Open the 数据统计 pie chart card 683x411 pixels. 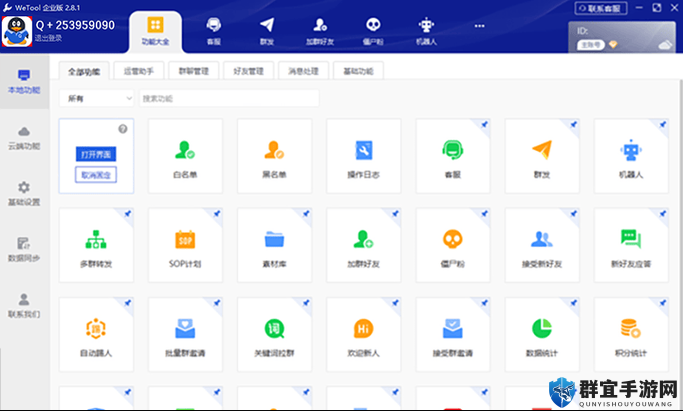(542, 334)
